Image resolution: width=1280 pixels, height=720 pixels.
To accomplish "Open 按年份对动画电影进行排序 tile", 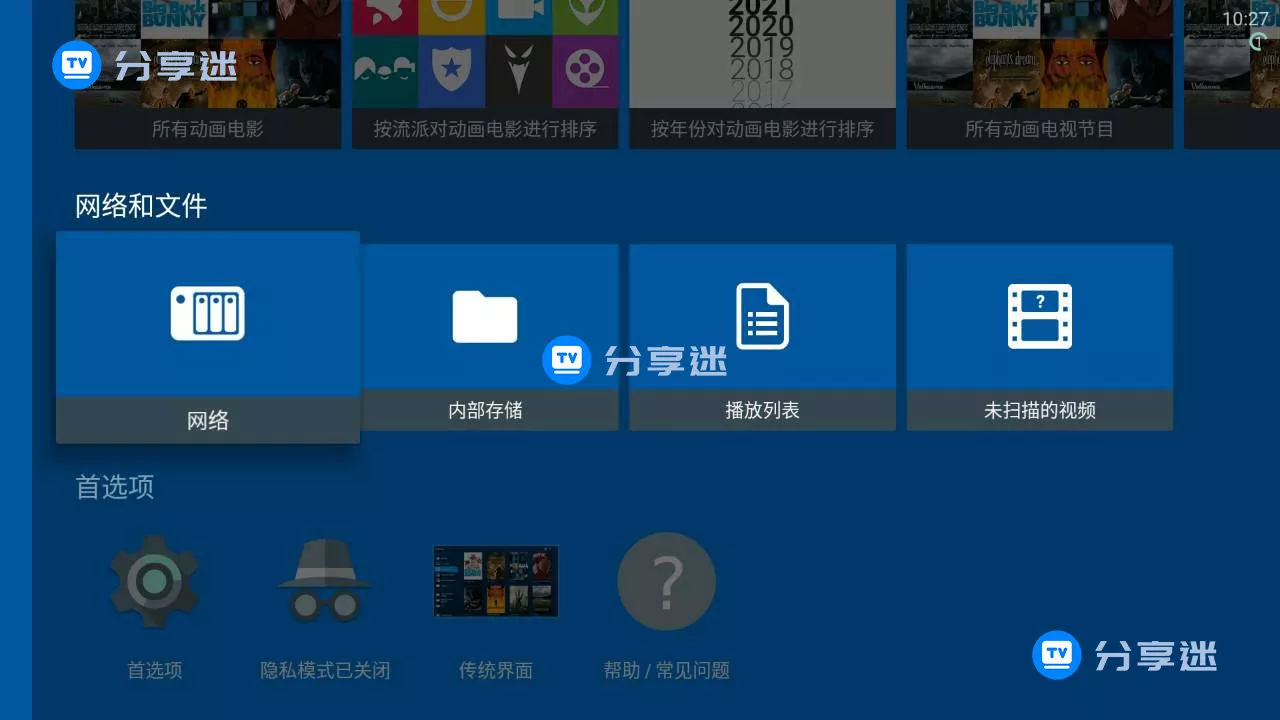I will point(762,75).
